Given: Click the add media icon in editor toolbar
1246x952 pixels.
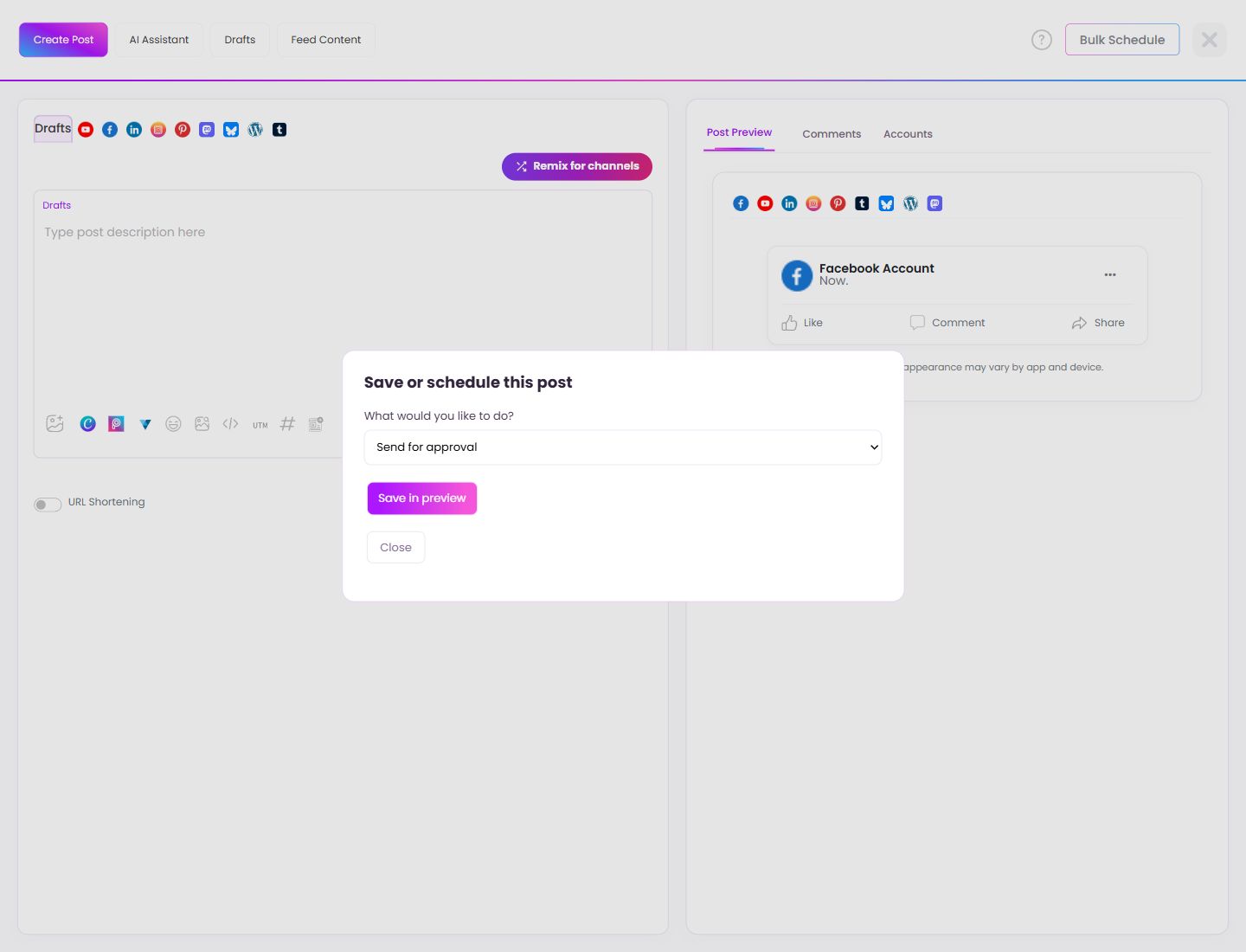Looking at the screenshot, I should point(55,423).
